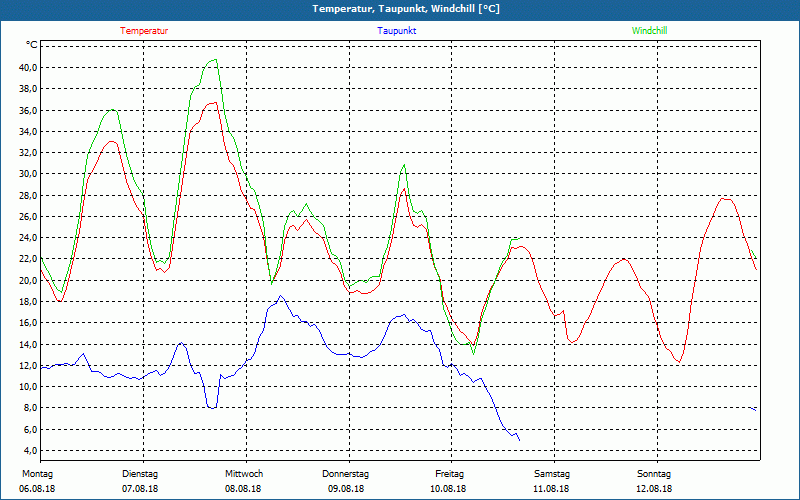
Task: Click the 32,0 y-axis value
Action: 27,153
